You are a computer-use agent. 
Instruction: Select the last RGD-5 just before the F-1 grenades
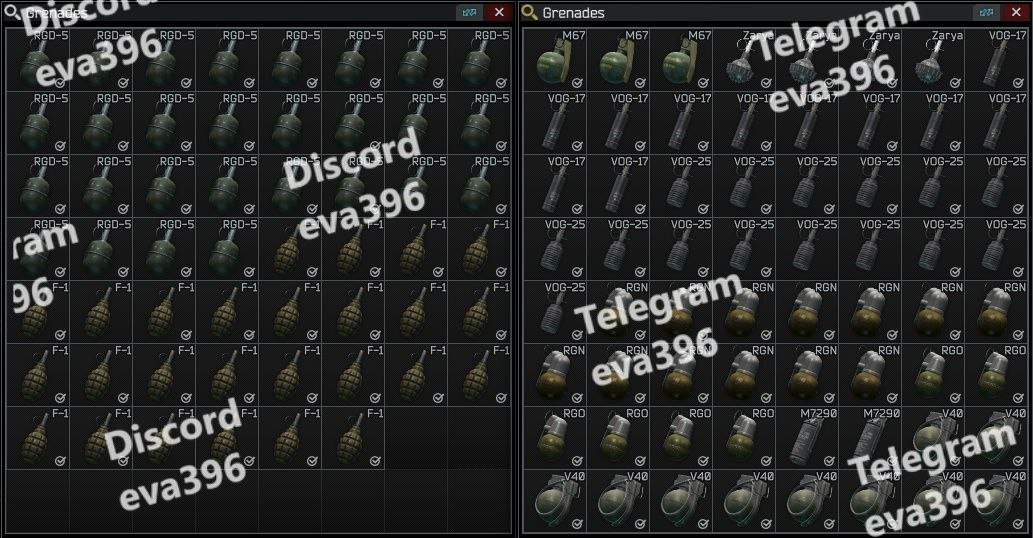(x=228, y=249)
